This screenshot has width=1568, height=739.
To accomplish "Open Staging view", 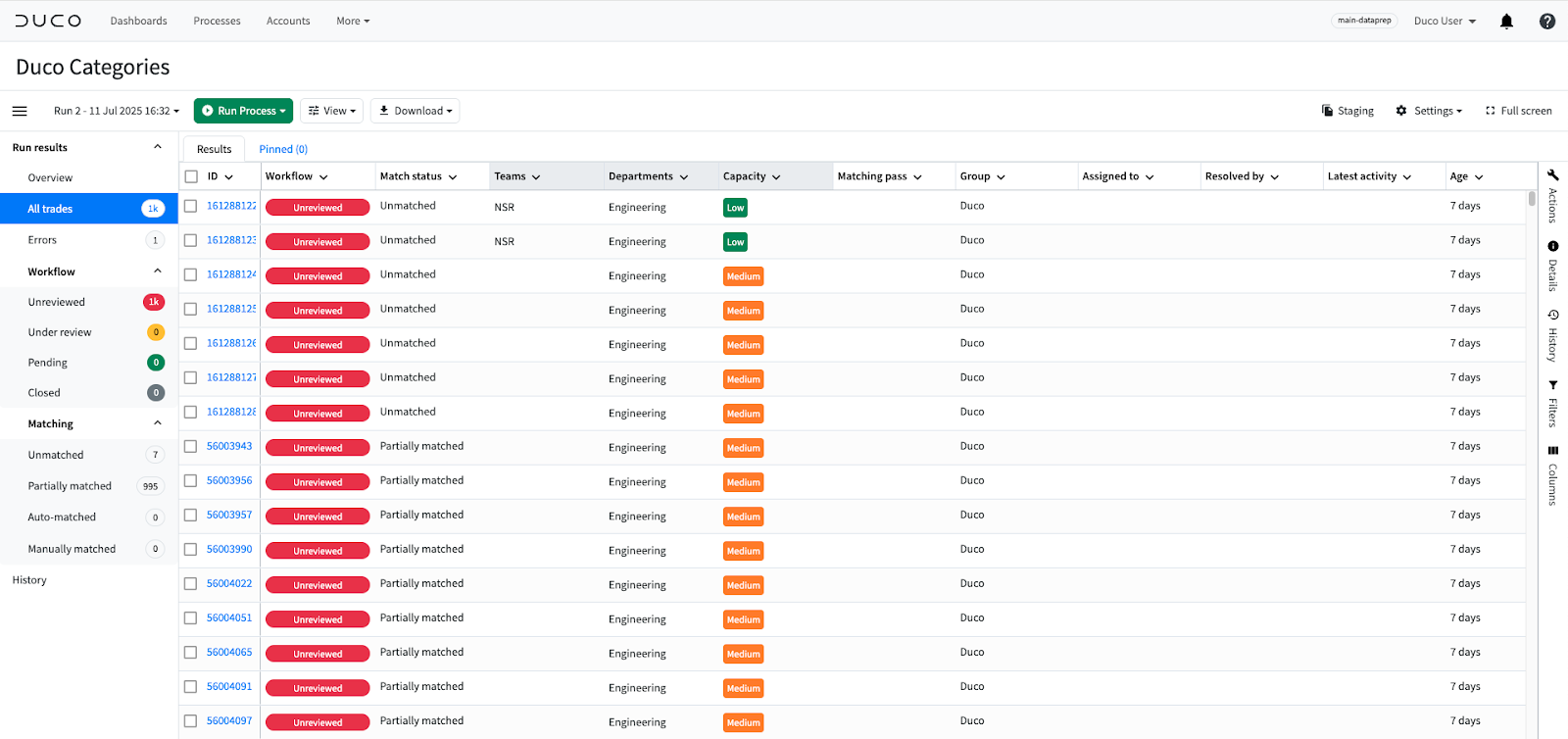I will coord(1347,111).
